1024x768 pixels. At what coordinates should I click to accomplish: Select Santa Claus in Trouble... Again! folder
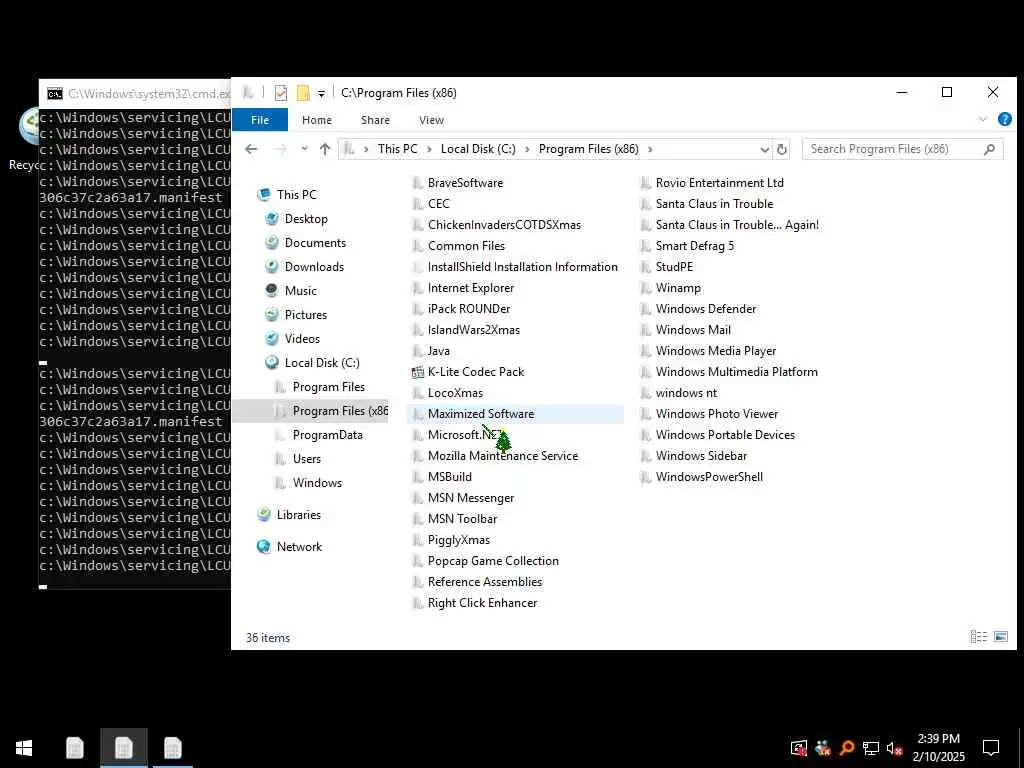[x=737, y=225]
